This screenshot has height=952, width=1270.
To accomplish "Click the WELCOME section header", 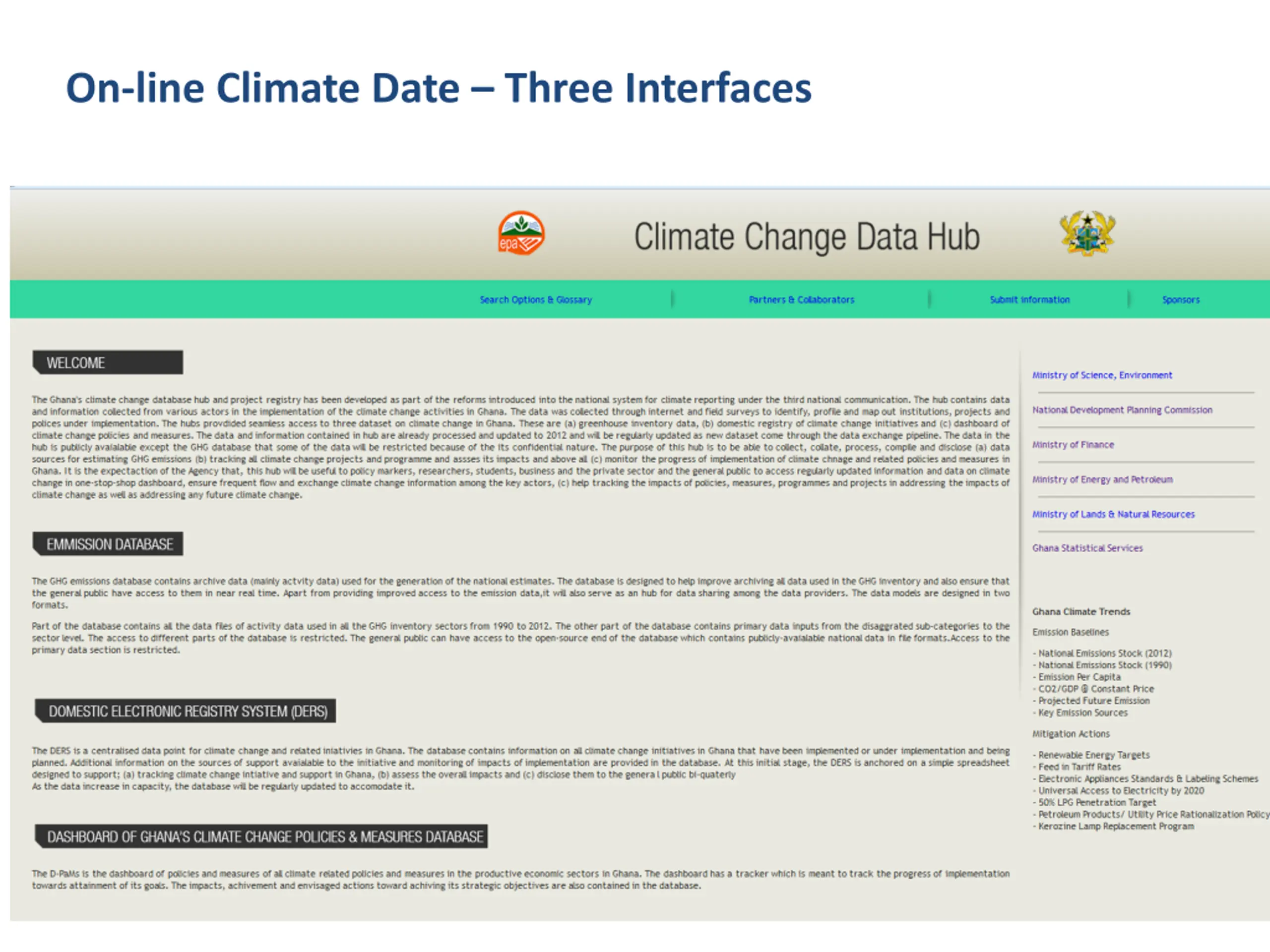I will click(108, 362).
